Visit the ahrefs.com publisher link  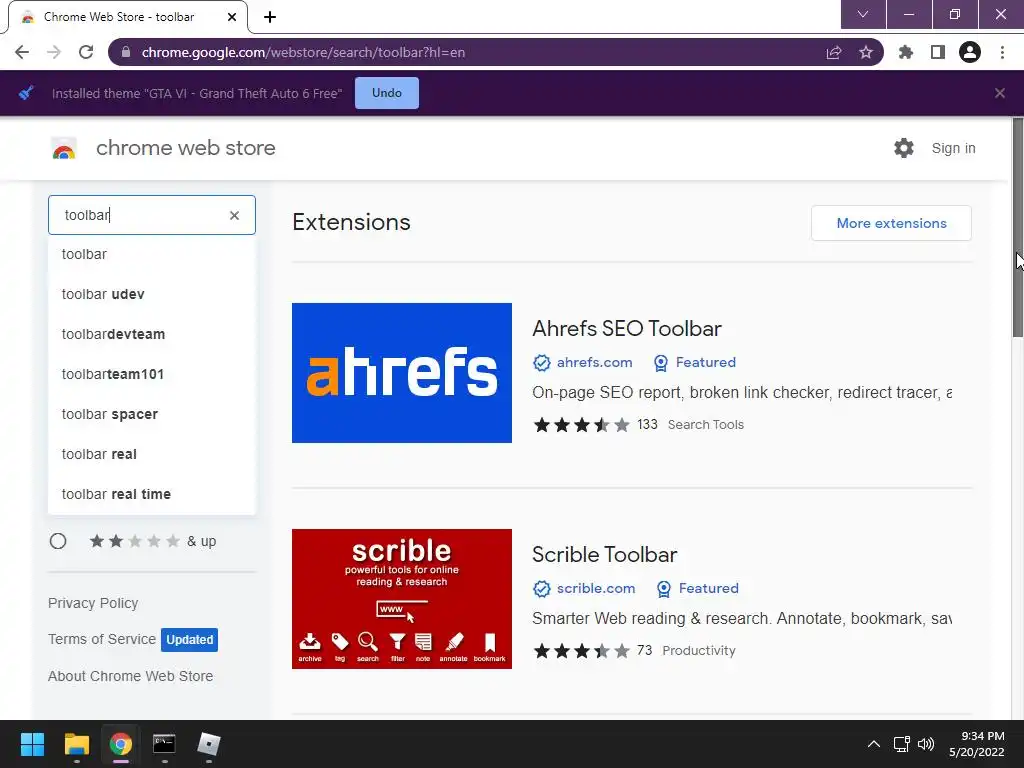tap(594, 362)
